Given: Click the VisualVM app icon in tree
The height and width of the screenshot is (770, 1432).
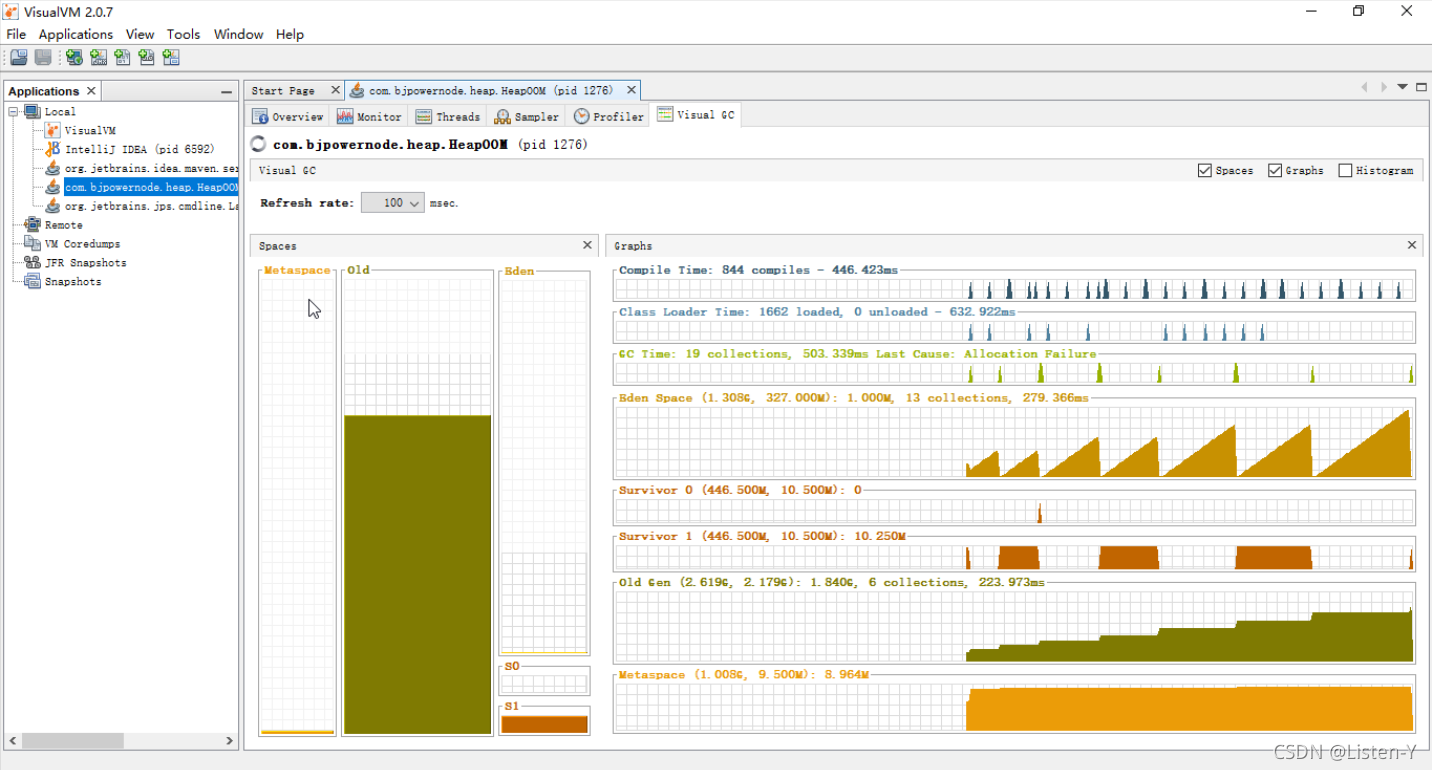Looking at the screenshot, I should click(53, 131).
